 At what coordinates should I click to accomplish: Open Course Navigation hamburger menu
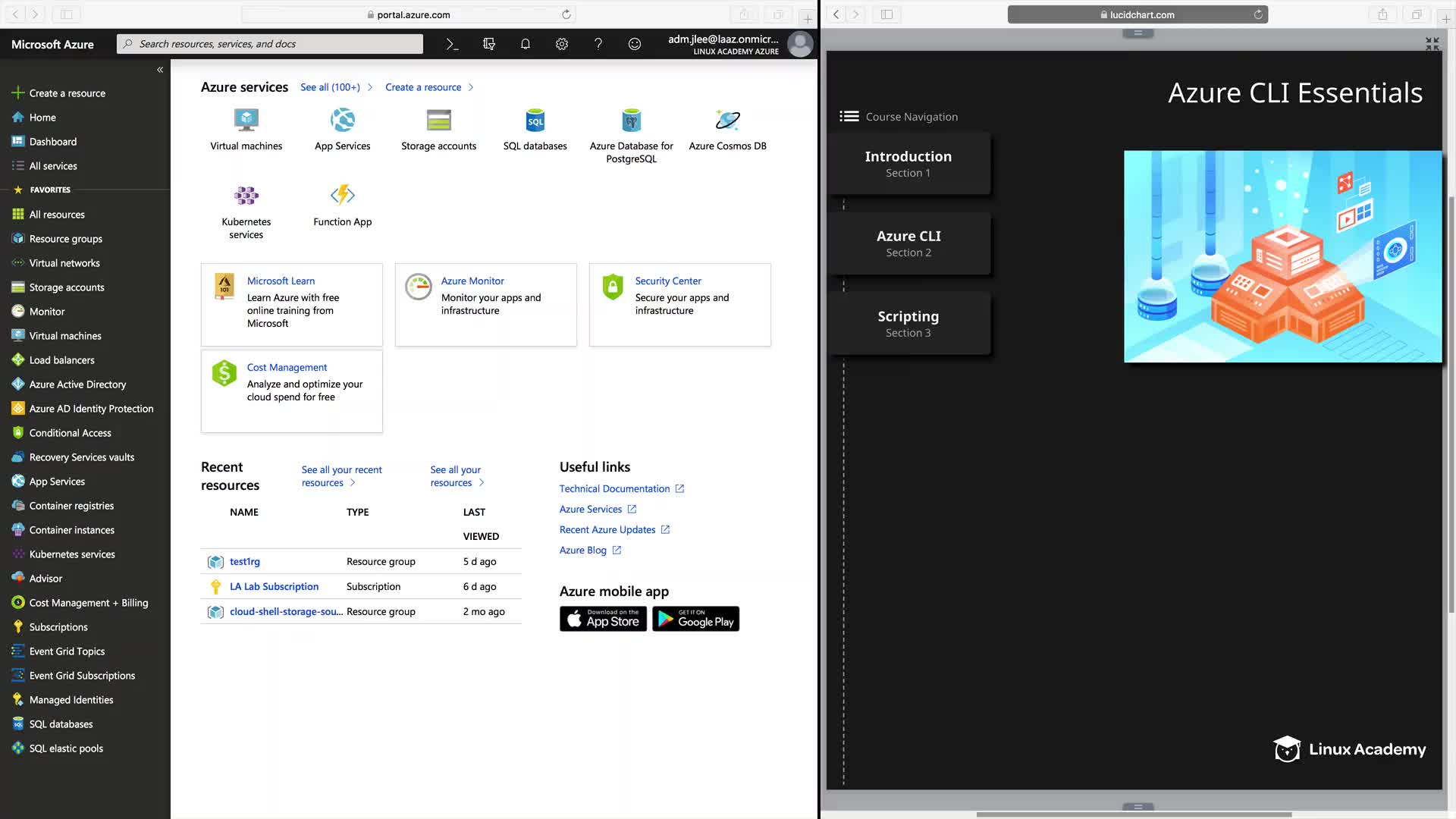849,117
